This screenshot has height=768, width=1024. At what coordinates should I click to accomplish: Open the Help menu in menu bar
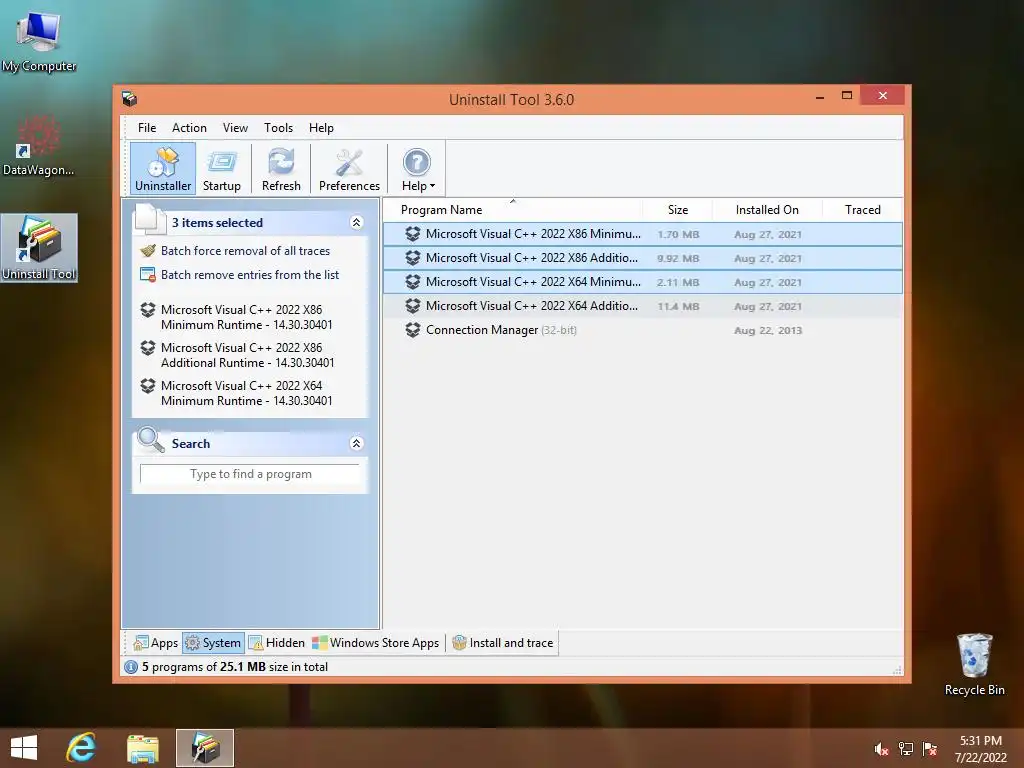(321, 128)
